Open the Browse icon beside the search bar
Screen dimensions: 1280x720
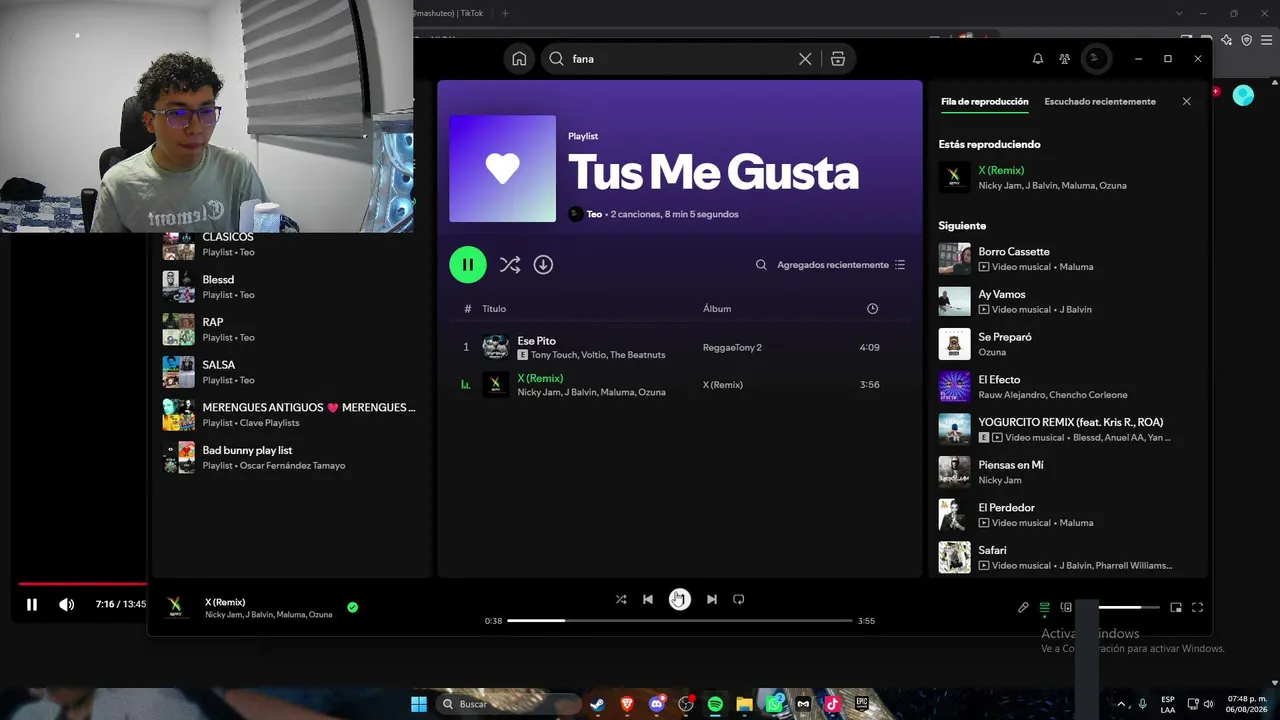(x=838, y=59)
